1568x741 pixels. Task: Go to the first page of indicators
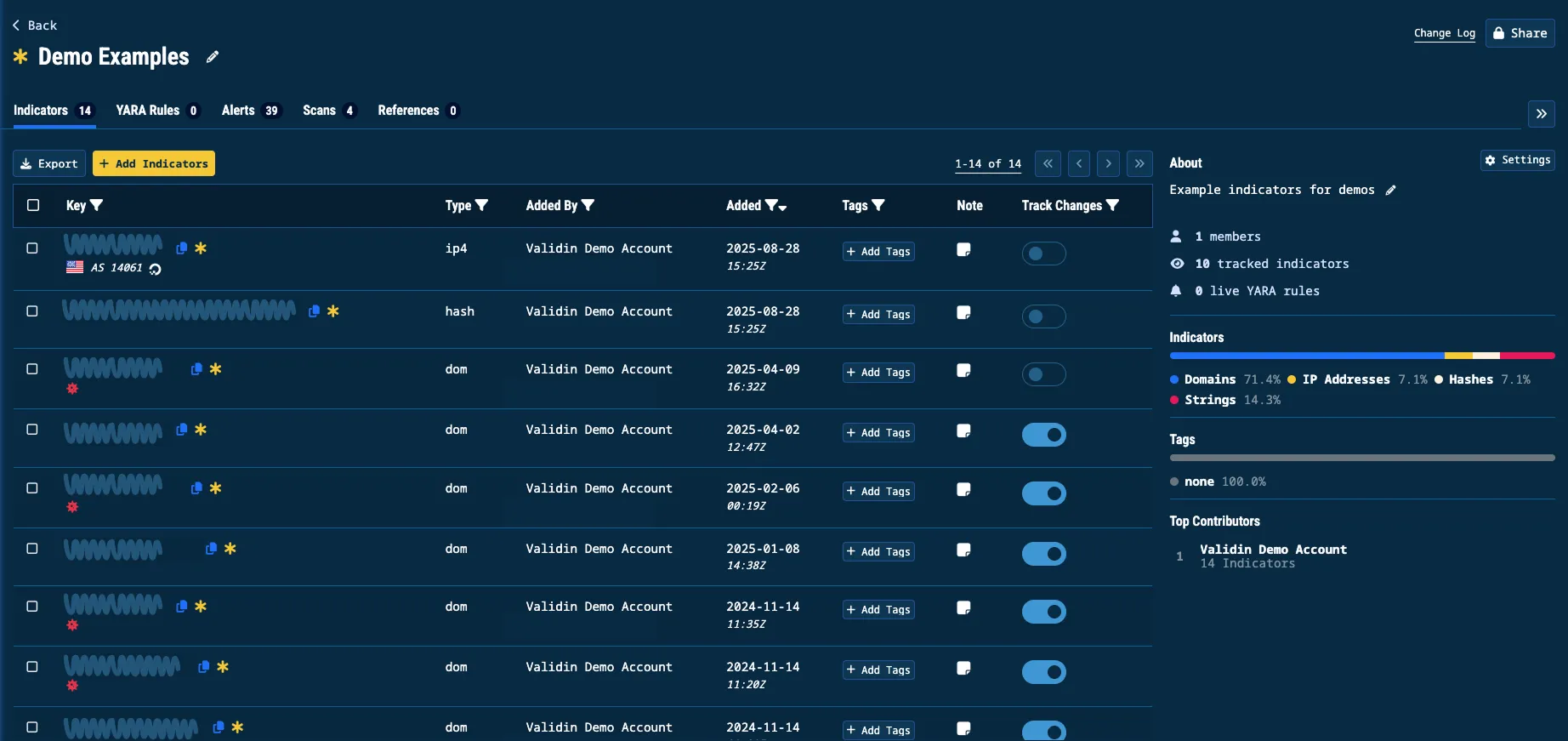(1048, 163)
